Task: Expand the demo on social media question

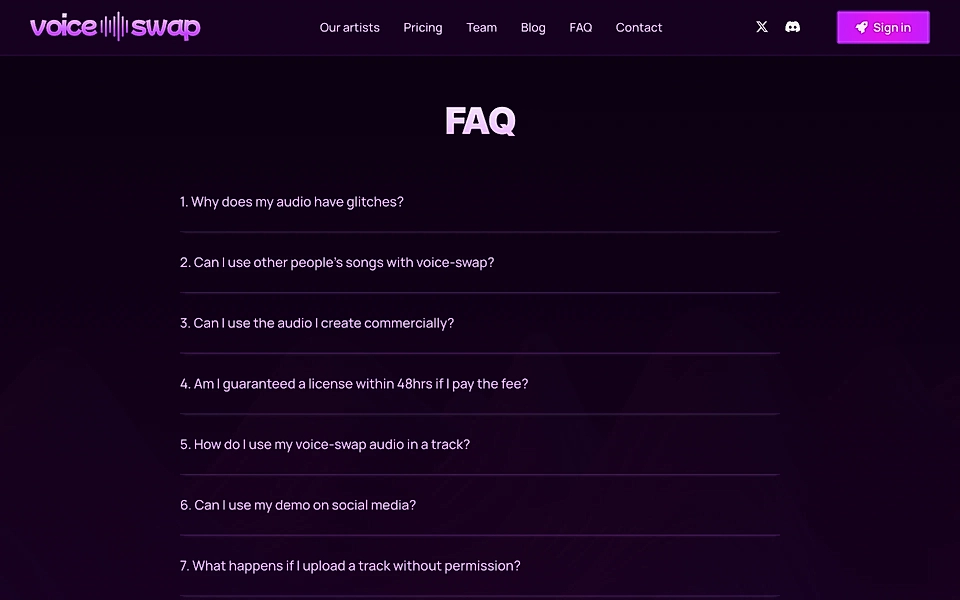Action: coord(298,505)
